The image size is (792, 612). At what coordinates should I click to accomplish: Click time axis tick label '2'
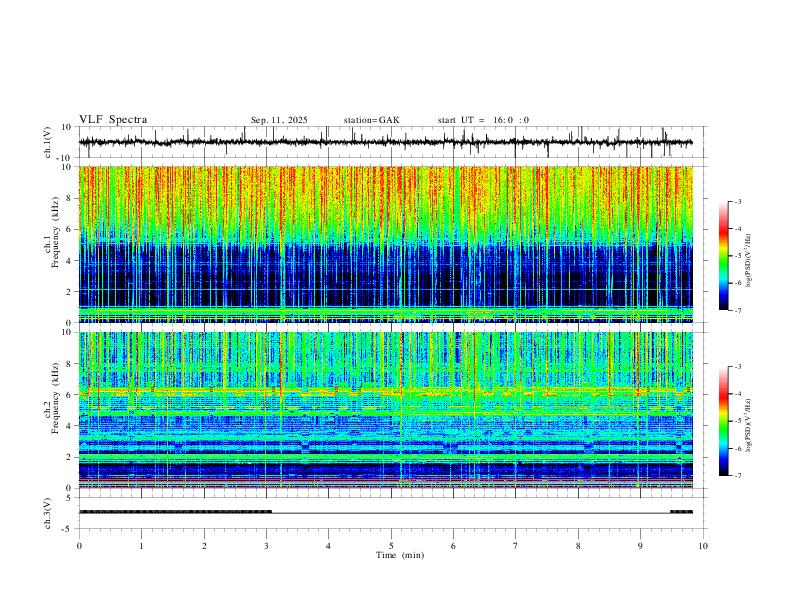[x=204, y=546]
